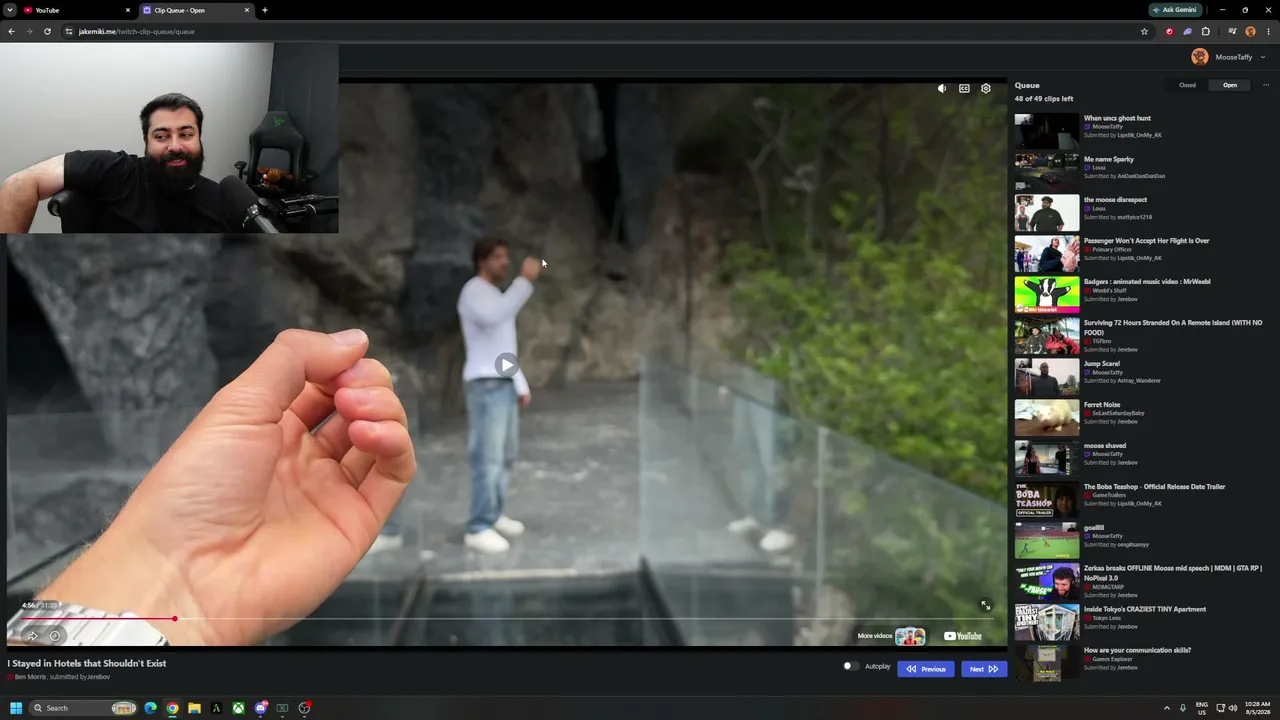Open Chrome's three-dot menu
The image size is (1280, 720).
point(1268,31)
